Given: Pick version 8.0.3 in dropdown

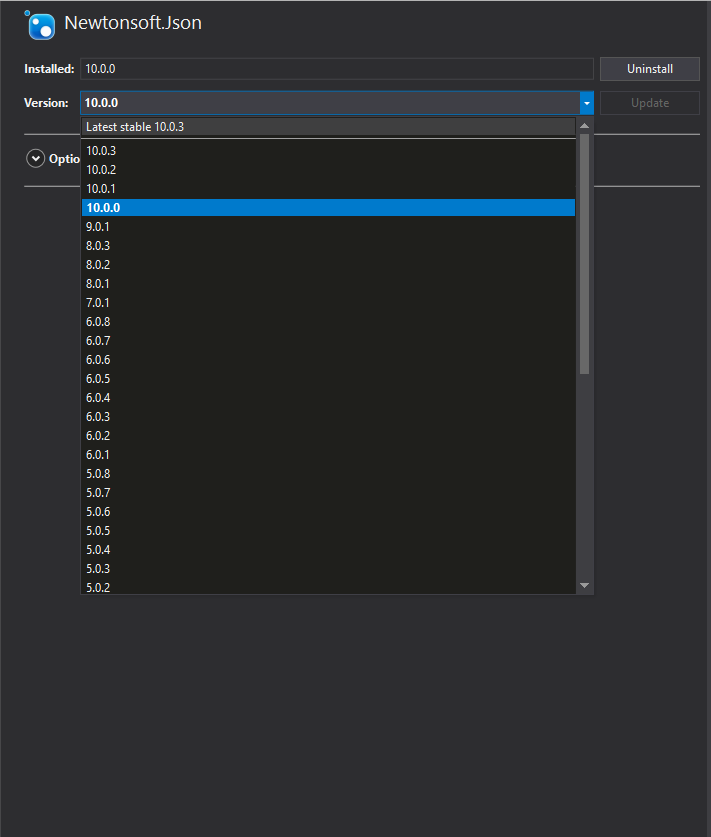Looking at the screenshot, I should 328,246.
